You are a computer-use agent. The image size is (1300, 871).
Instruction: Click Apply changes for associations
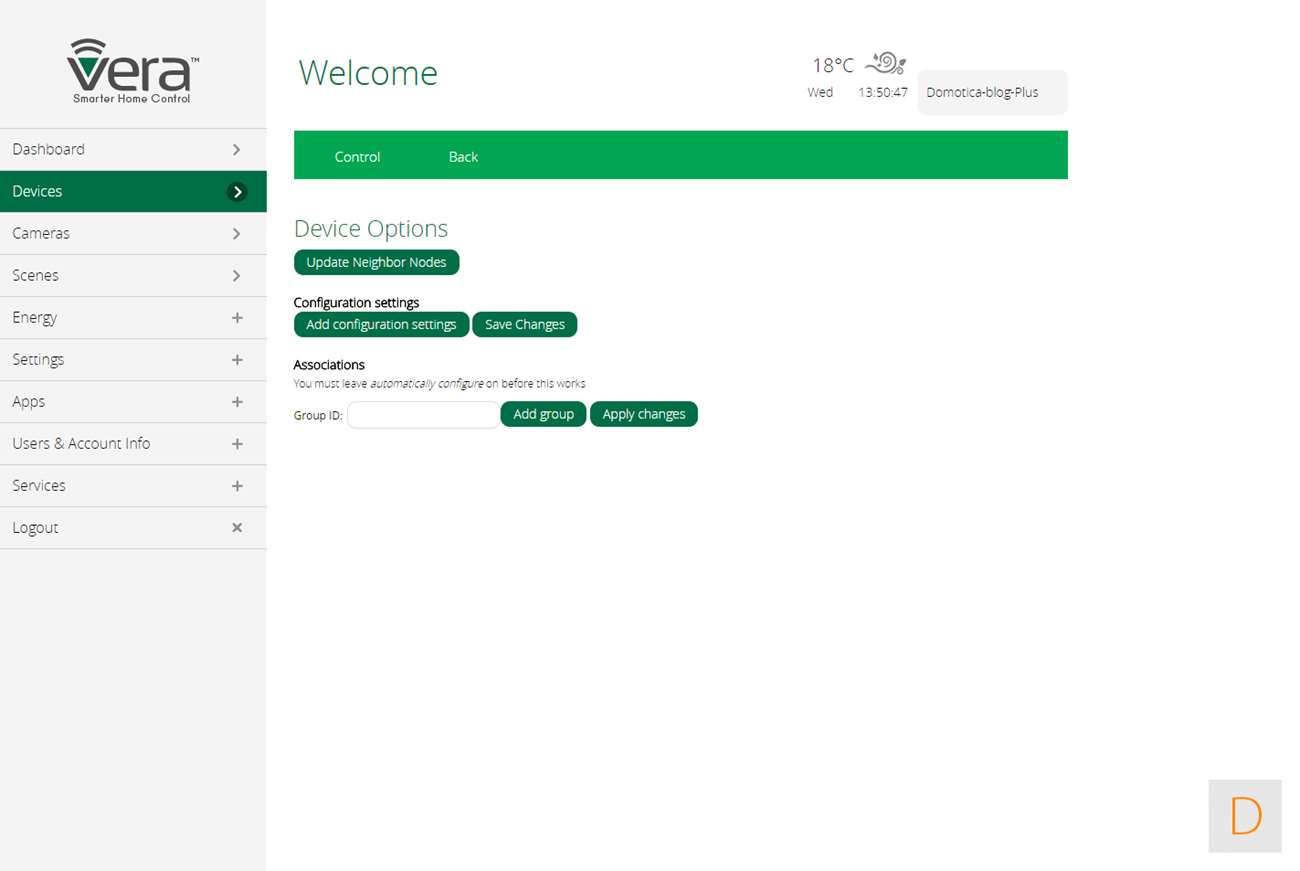[x=643, y=414]
